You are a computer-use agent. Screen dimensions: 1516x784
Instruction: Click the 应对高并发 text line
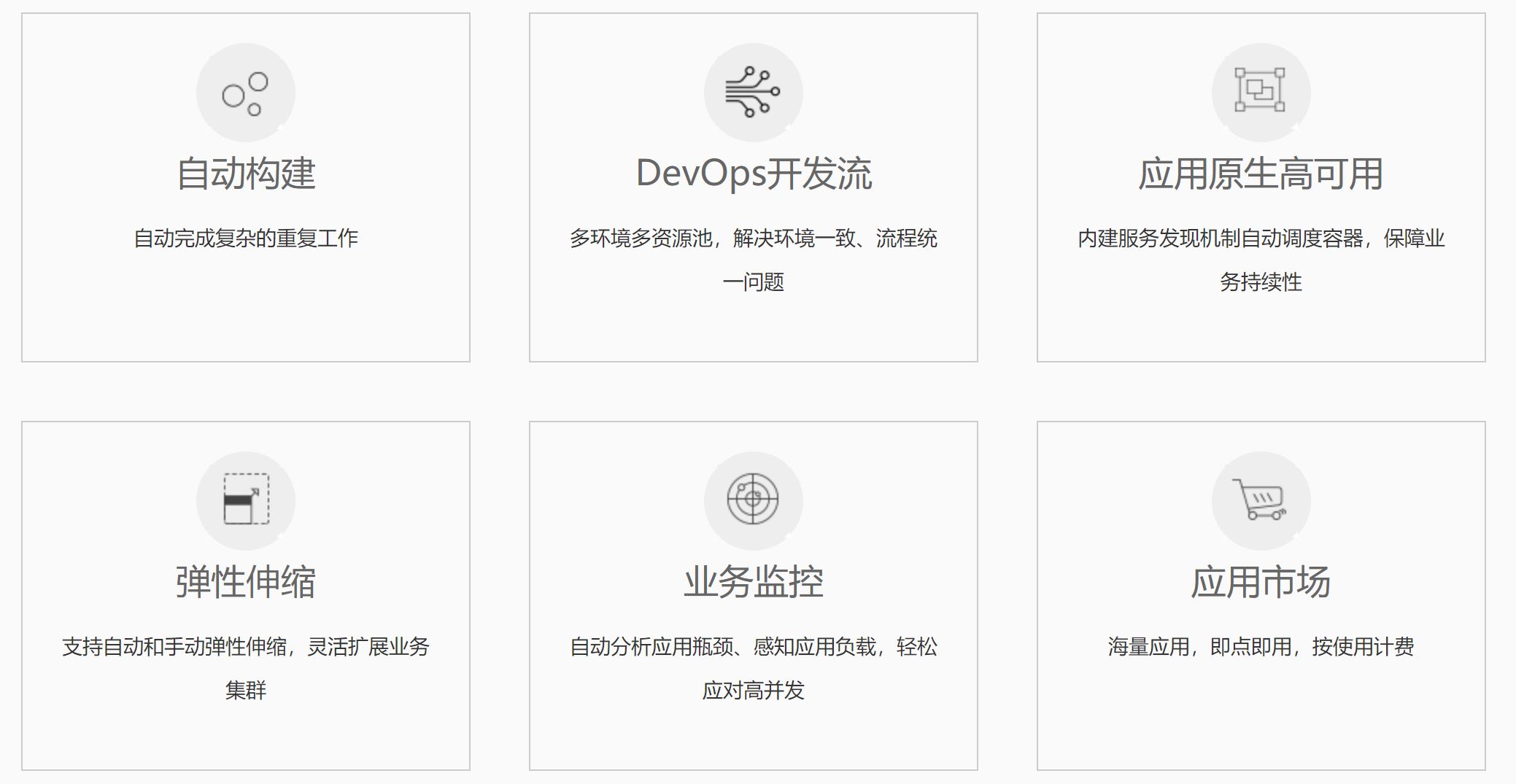[753, 690]
